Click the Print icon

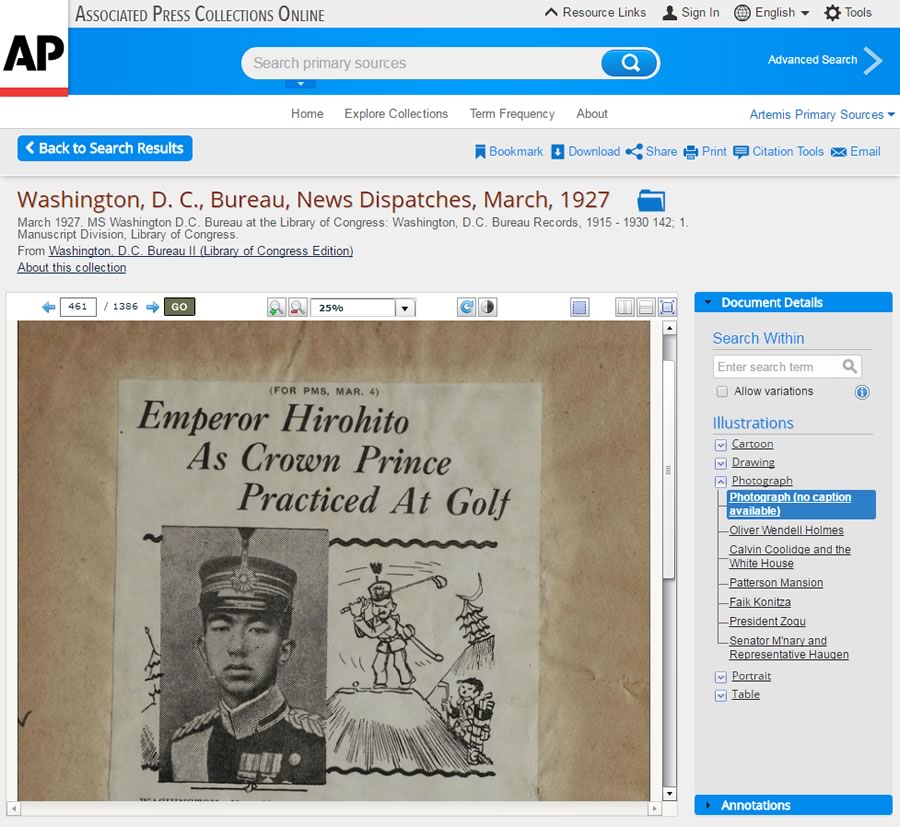coord(690,152)
